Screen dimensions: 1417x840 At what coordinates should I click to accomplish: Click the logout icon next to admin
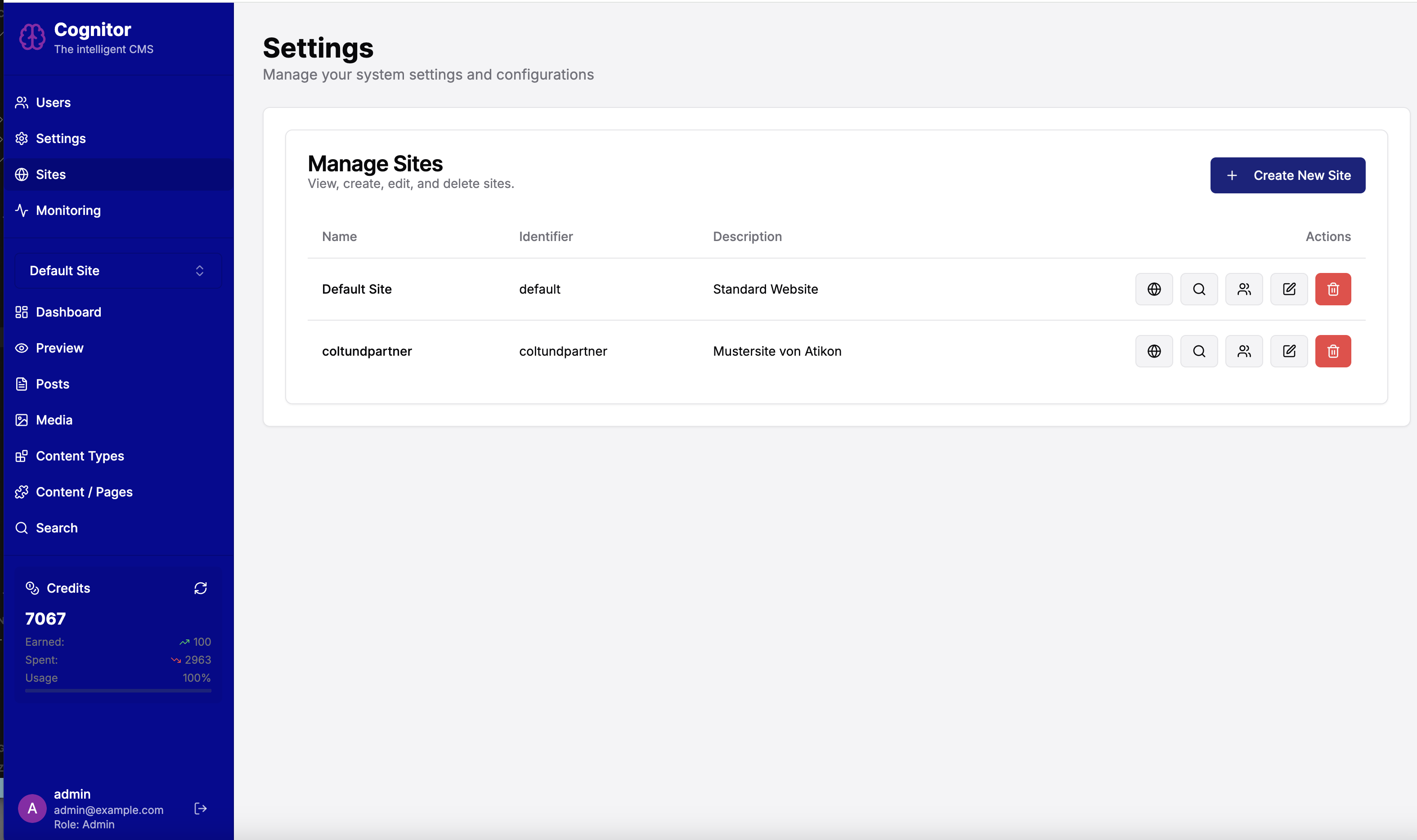tap(201, 809)
